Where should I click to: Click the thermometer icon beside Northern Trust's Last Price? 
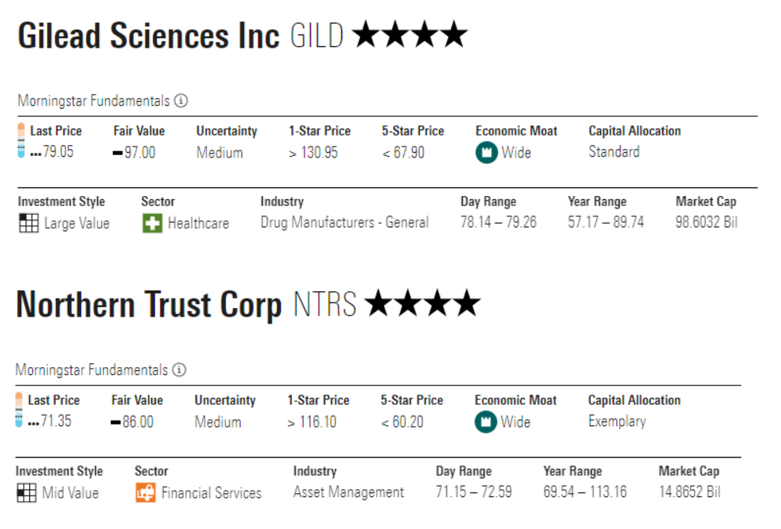pos(21,411)
